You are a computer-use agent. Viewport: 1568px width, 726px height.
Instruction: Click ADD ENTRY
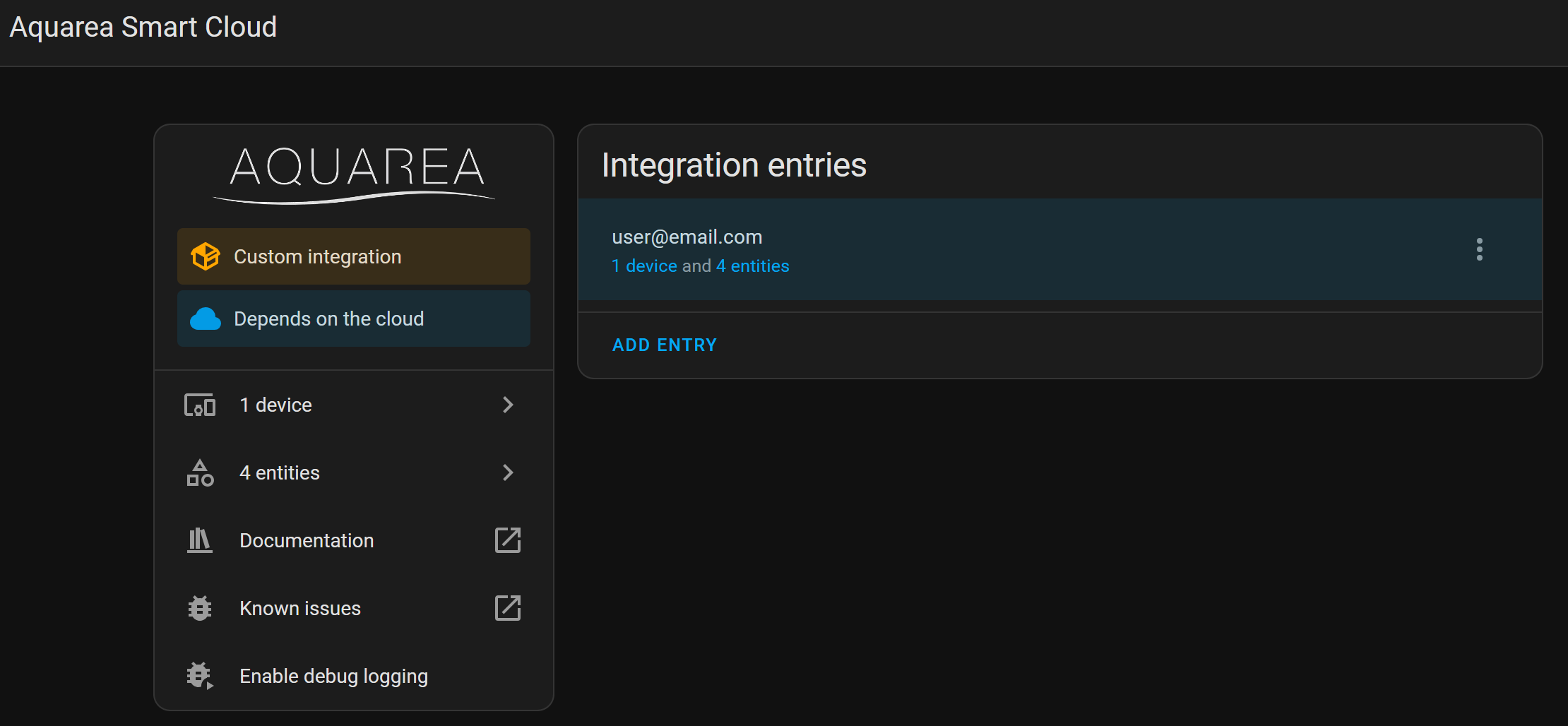[664, 345]
